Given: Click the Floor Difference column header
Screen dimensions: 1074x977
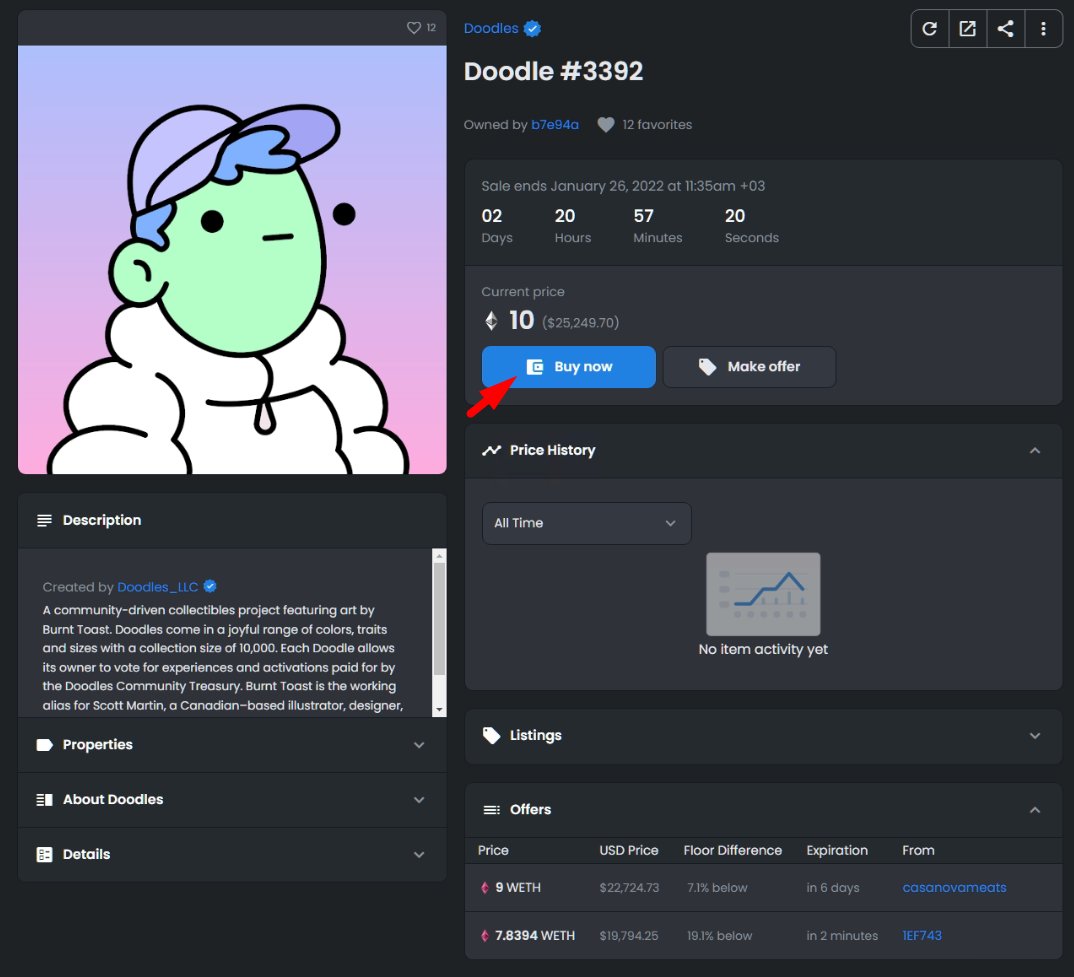Looking at the screenshot, I should coord(732,850).
